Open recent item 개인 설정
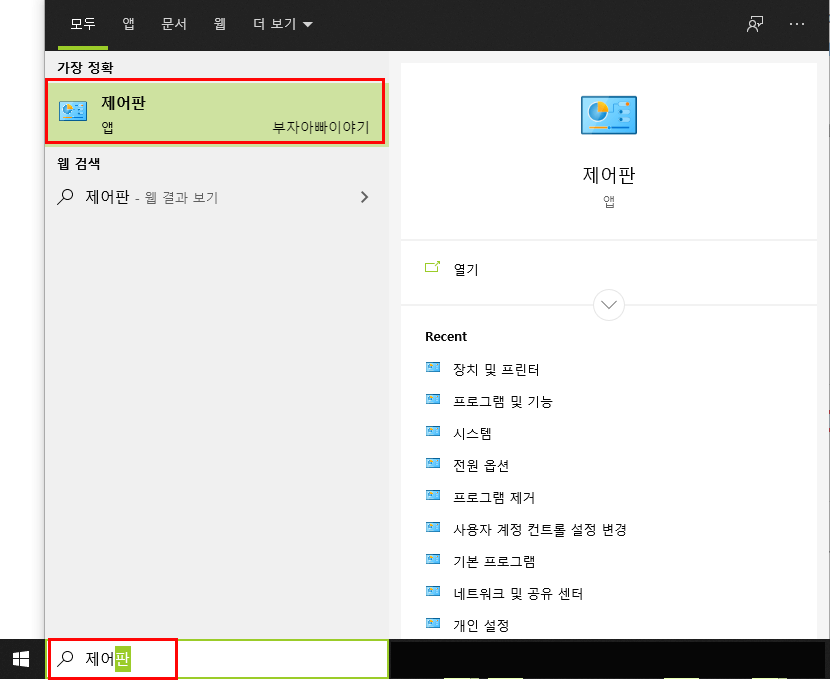The height and width of the screenshot is (680, 830). [481, 625]
